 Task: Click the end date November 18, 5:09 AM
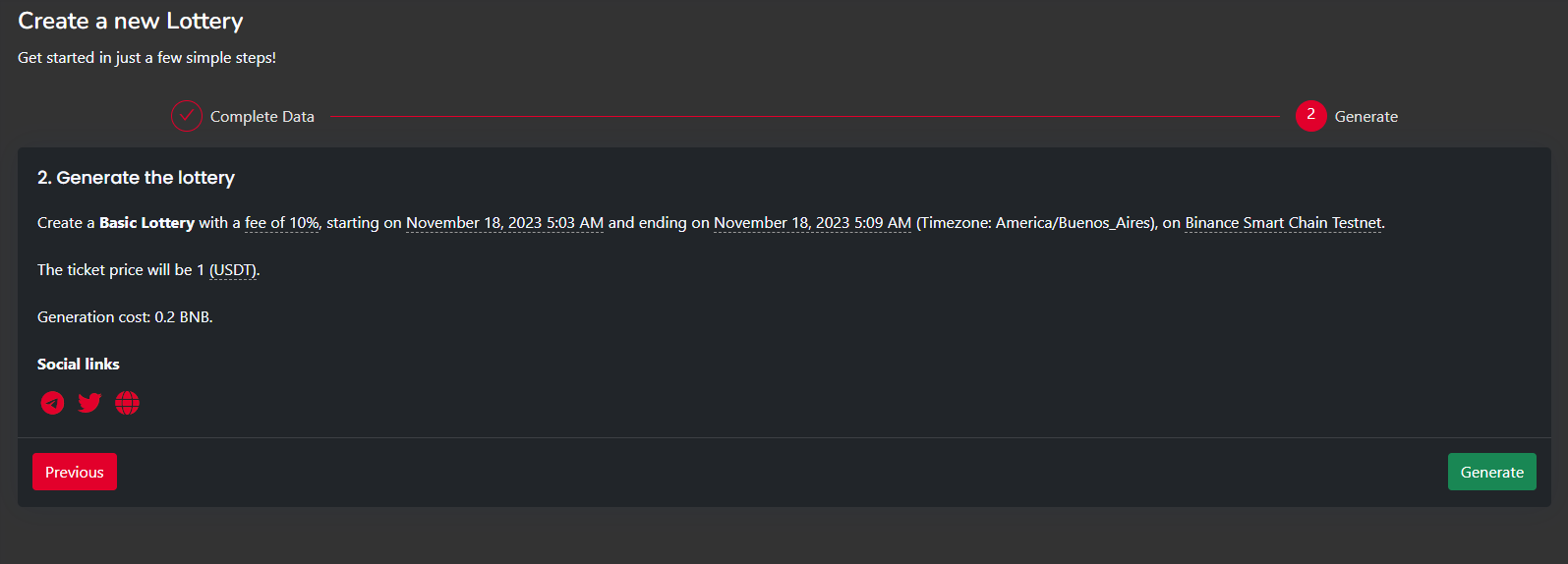(812, 223)
